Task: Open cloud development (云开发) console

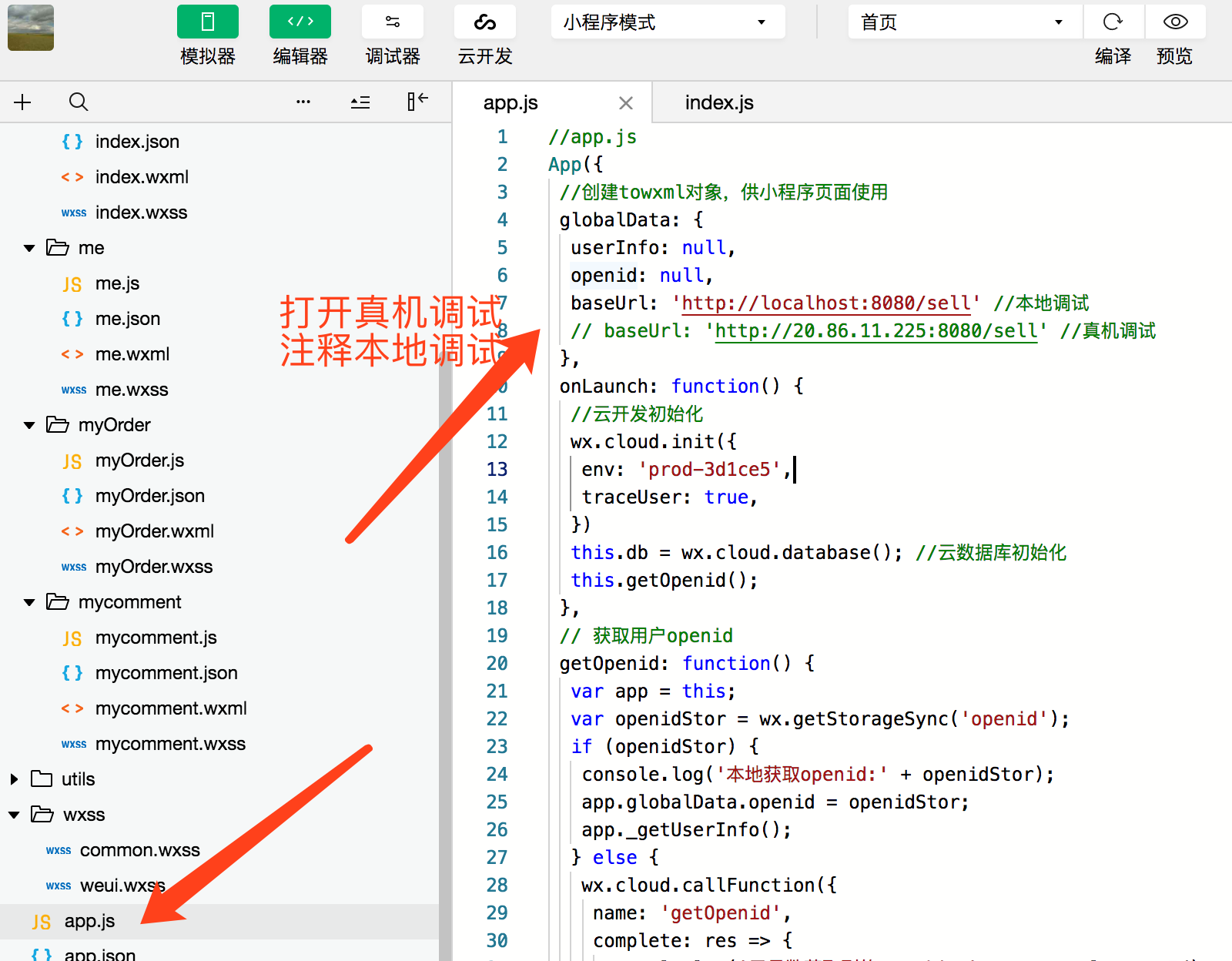Action: tap(485, 22)
